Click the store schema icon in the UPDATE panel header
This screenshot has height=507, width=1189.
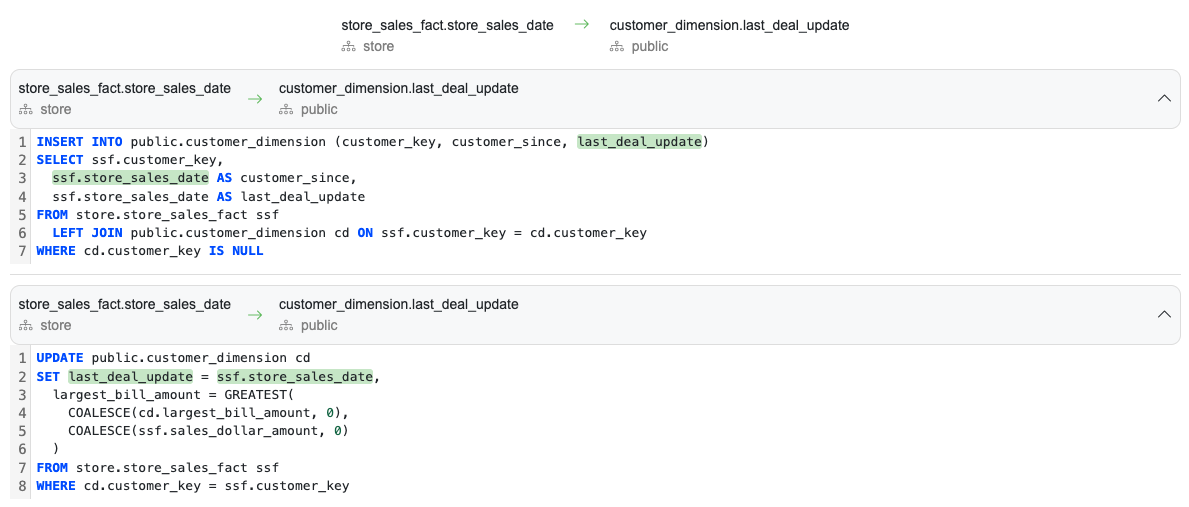pos(26,326)
